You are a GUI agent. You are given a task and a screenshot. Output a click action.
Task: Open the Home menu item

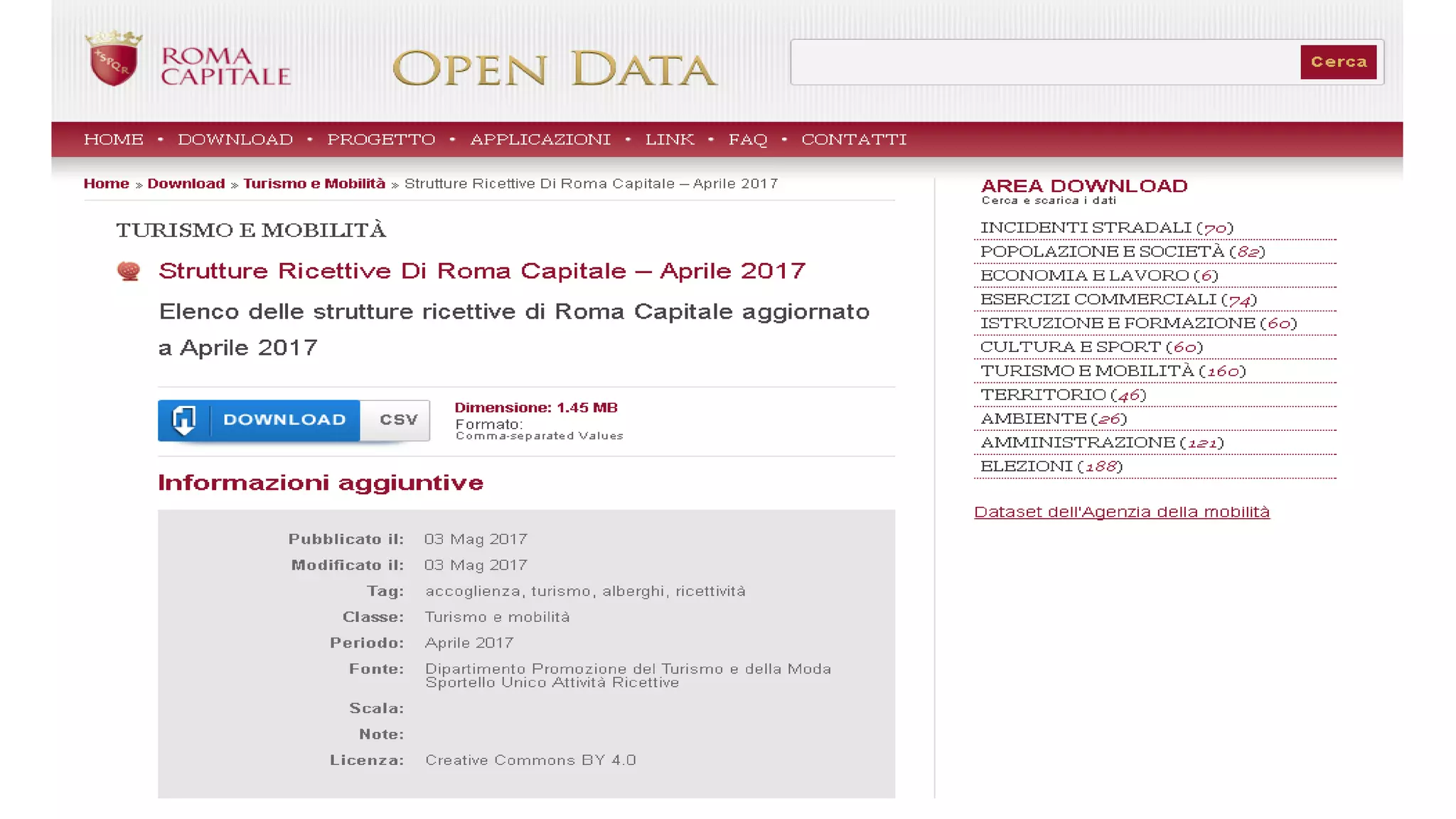click(114, 139)
